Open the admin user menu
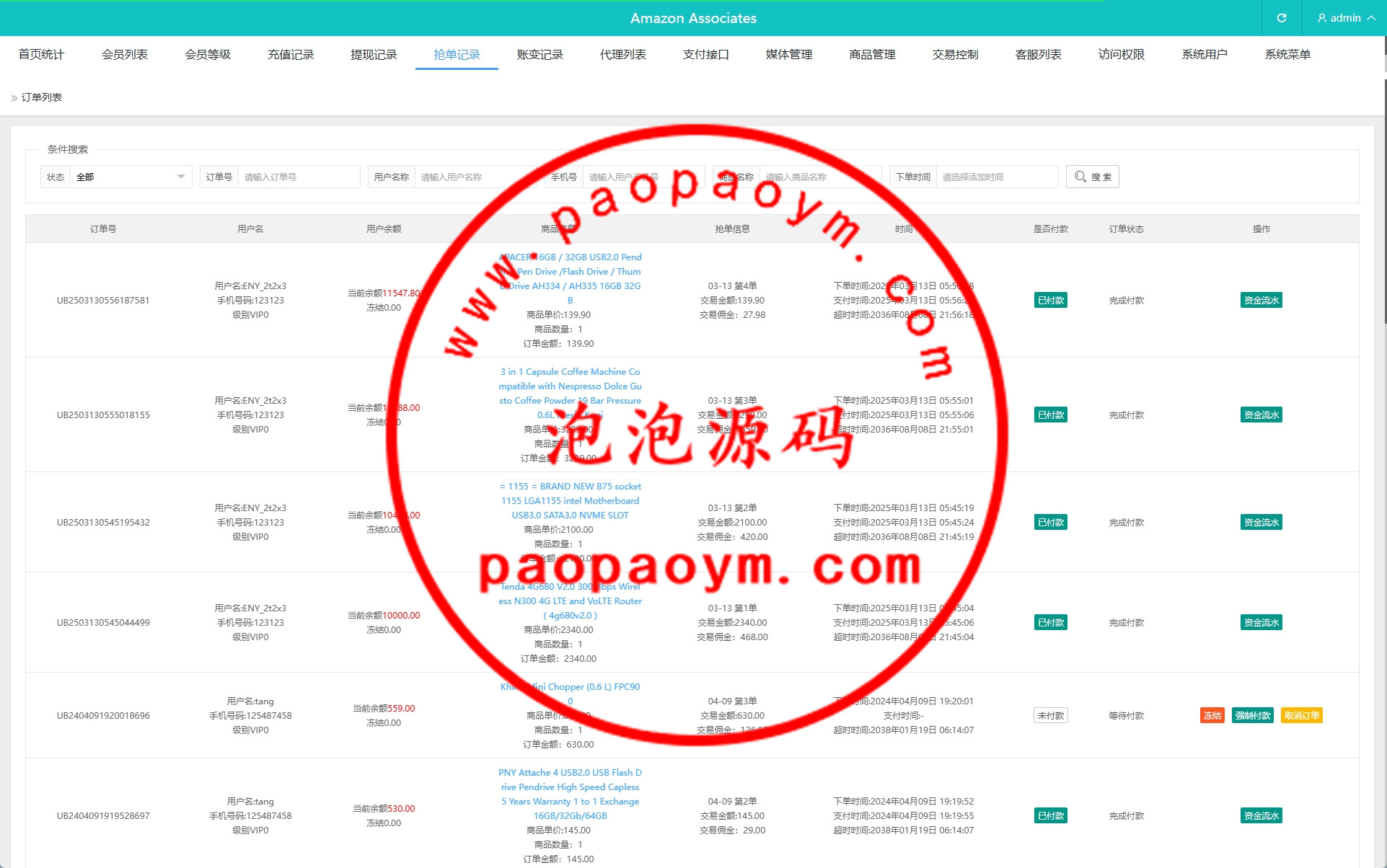The height and width of the screenshot is (868, 1387). point(1345,18)
